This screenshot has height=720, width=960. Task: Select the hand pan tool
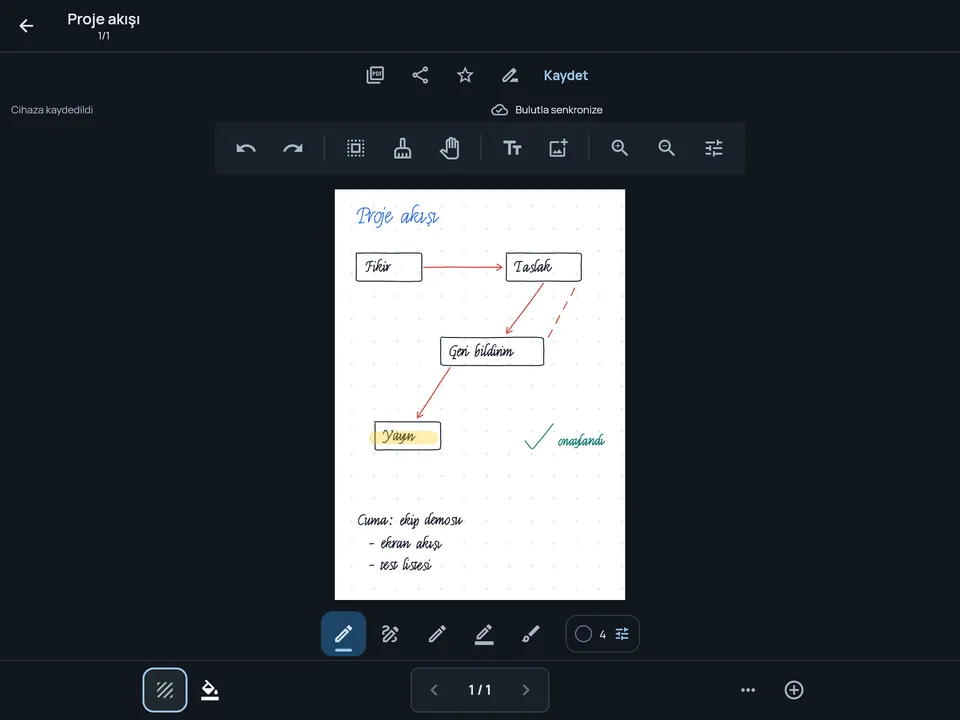coord(449,148)
